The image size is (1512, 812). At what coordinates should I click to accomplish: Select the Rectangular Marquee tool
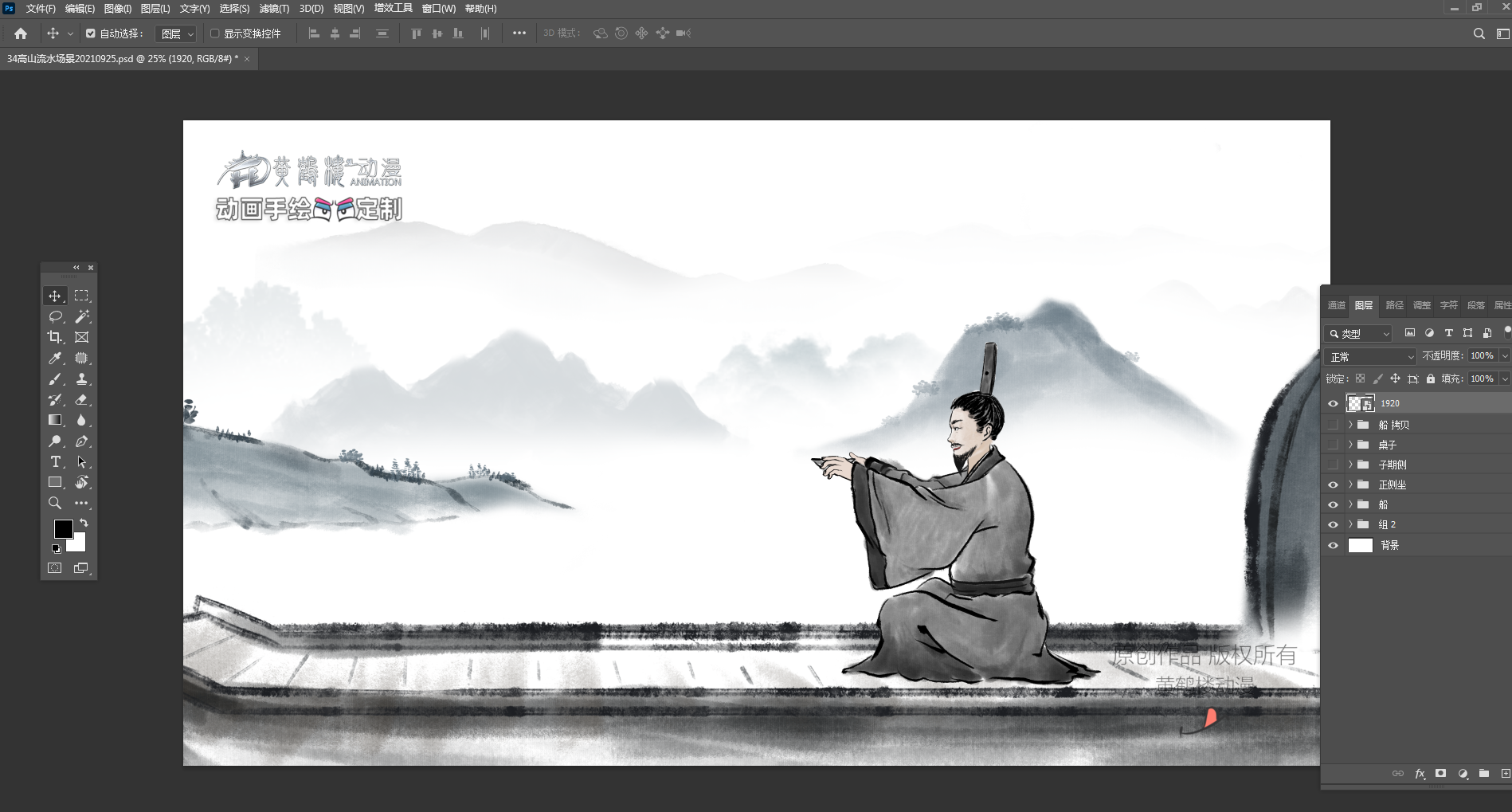[x=81, y=296]
